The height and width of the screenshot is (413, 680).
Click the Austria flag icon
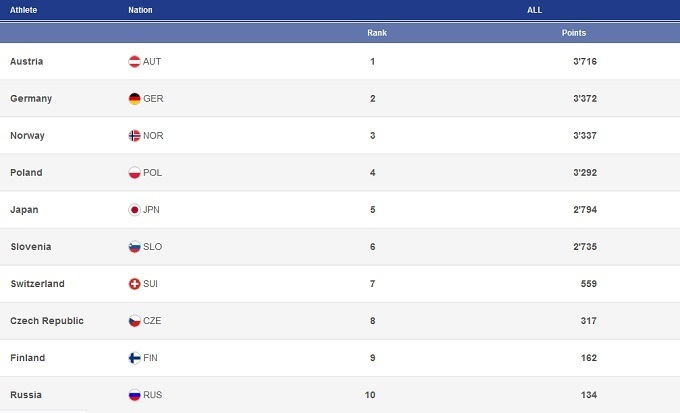134,62
